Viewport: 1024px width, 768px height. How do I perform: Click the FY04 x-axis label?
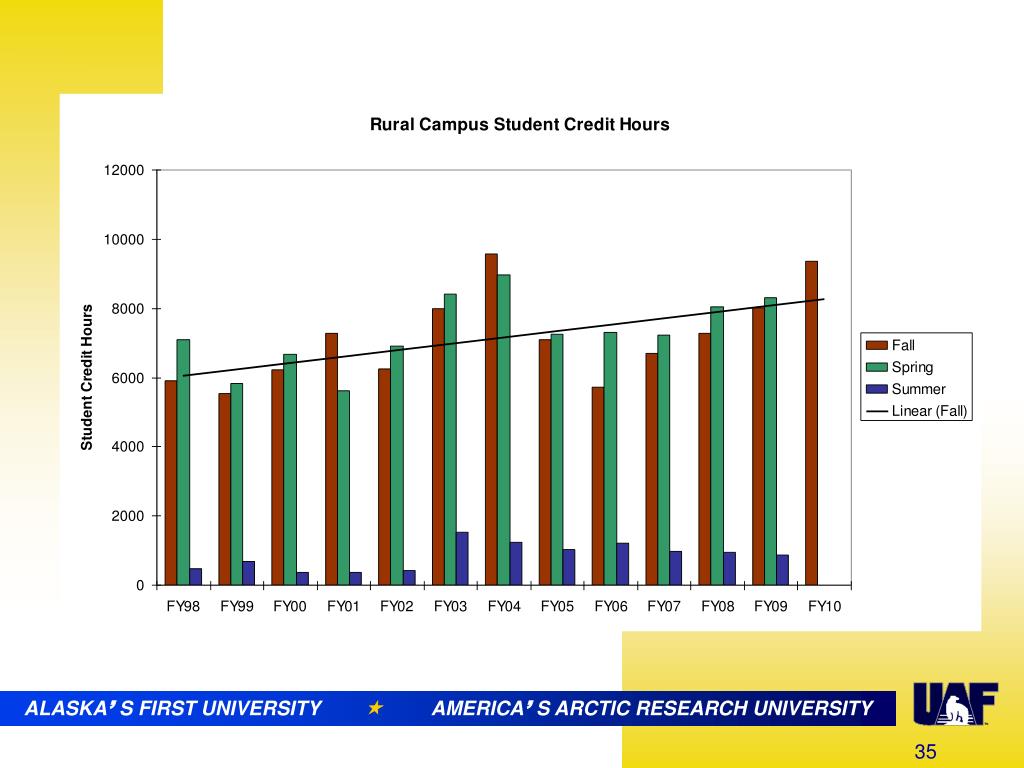(x=504, y=607)
